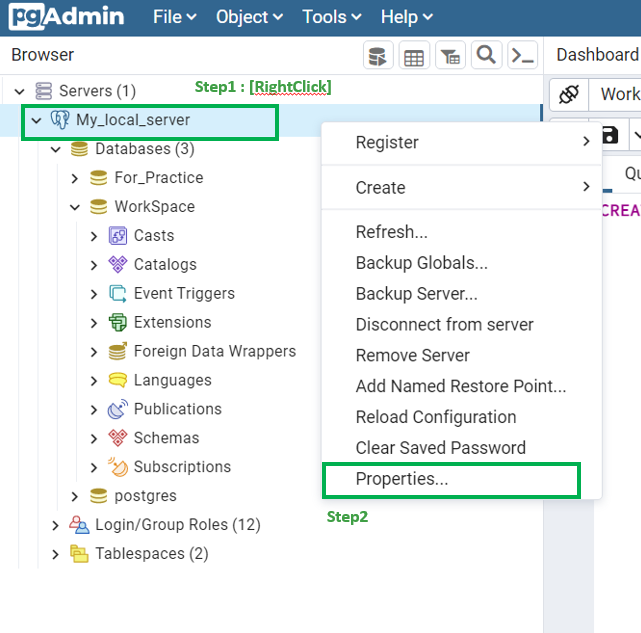Select Clear Saved Password entry
641x633 pixels.
pyautogui.click(x=462, y=448)
